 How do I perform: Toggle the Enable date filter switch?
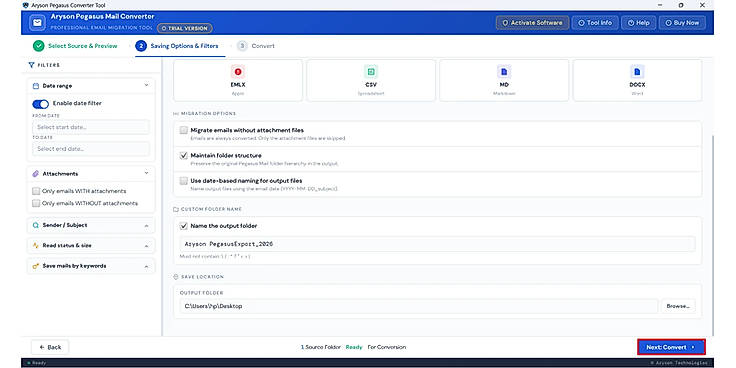point(40,104)
